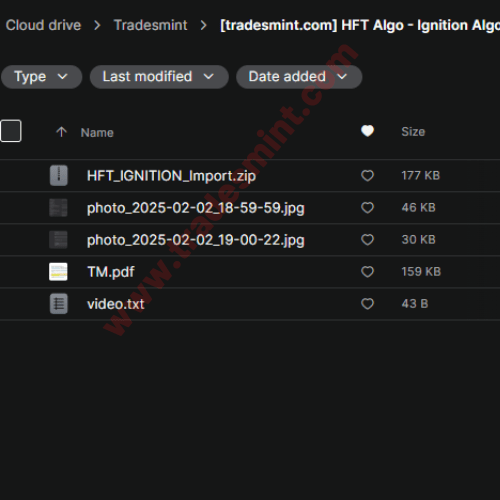The image size is (500, 500).
Task: Click the text file icon for video.txt
Action: [x=59, y=304]
